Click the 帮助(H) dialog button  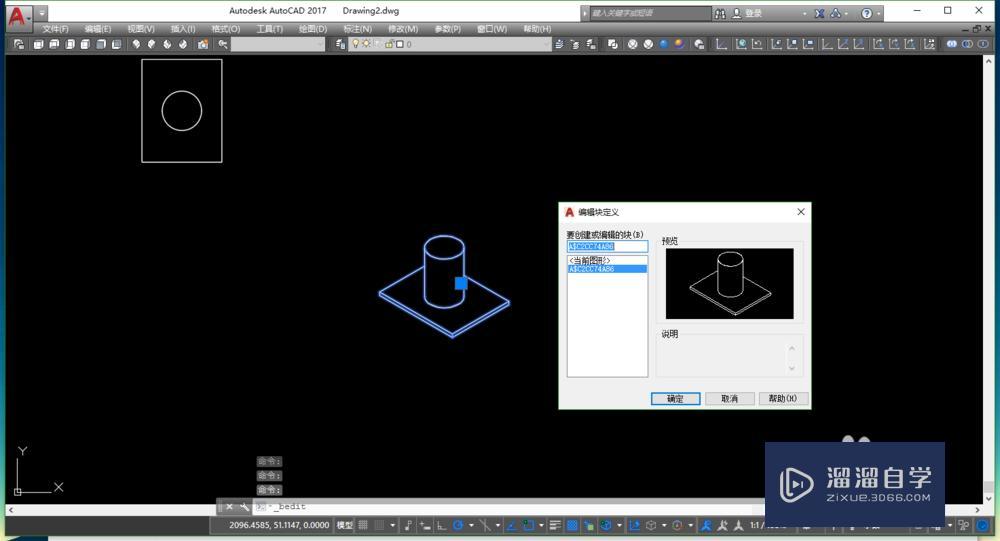tap(783, 398)
